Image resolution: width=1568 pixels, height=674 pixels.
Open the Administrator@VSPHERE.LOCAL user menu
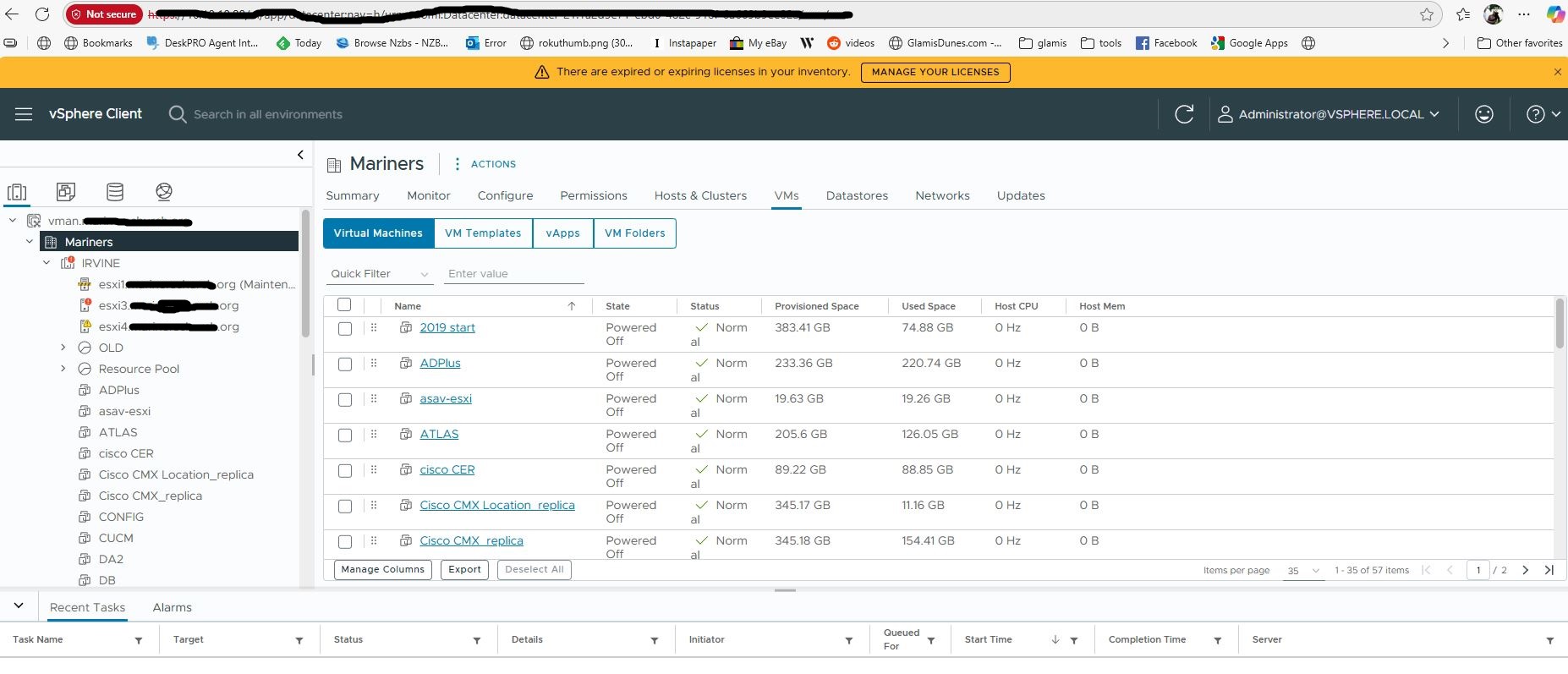tap(1328, 114)
